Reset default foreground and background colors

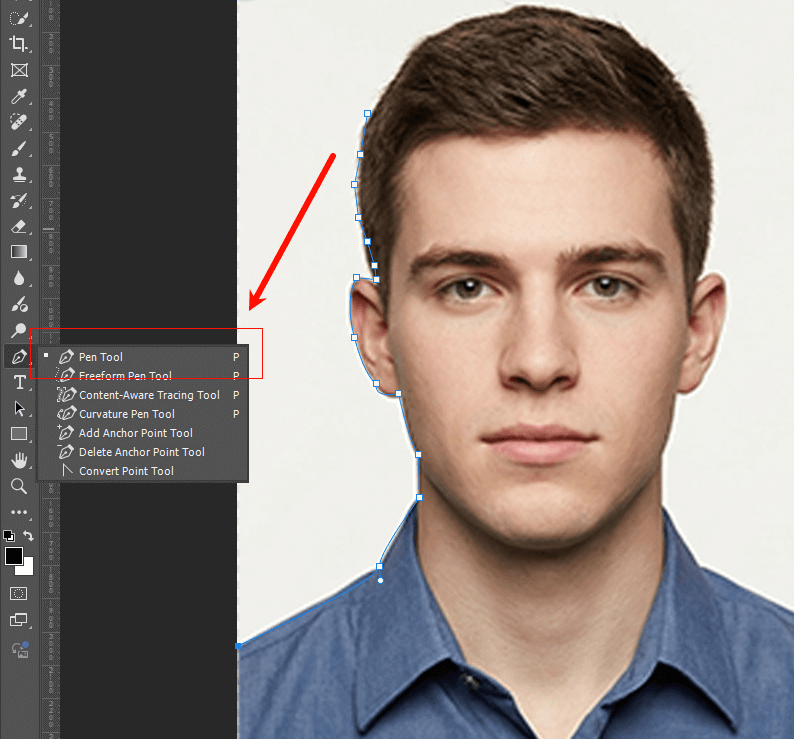point(9,536)
